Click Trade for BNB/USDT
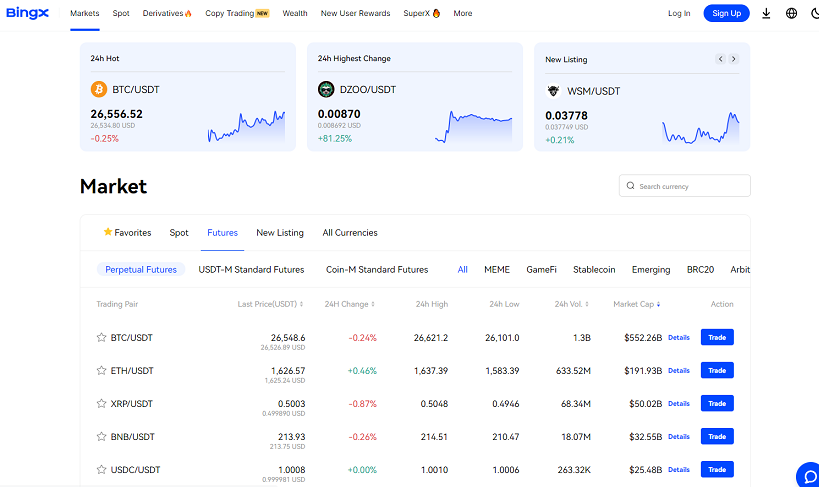 pyautogui.click(x=717, y=436)
